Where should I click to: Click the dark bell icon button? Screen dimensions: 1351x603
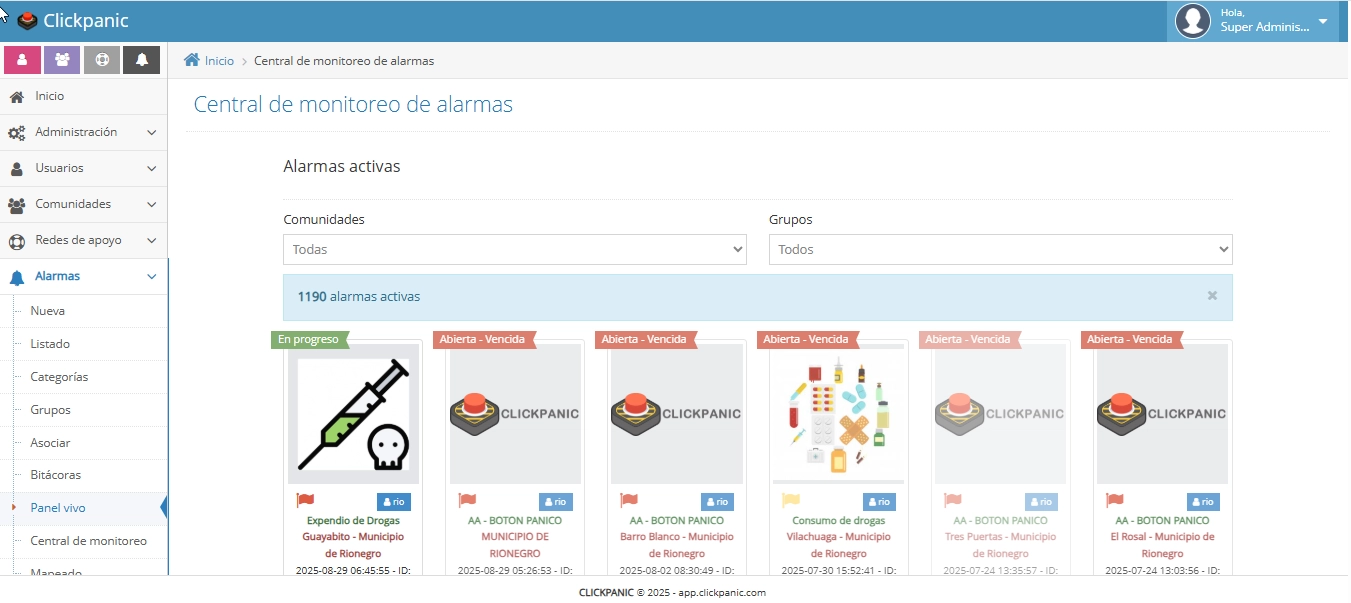[x=142, y=60]
